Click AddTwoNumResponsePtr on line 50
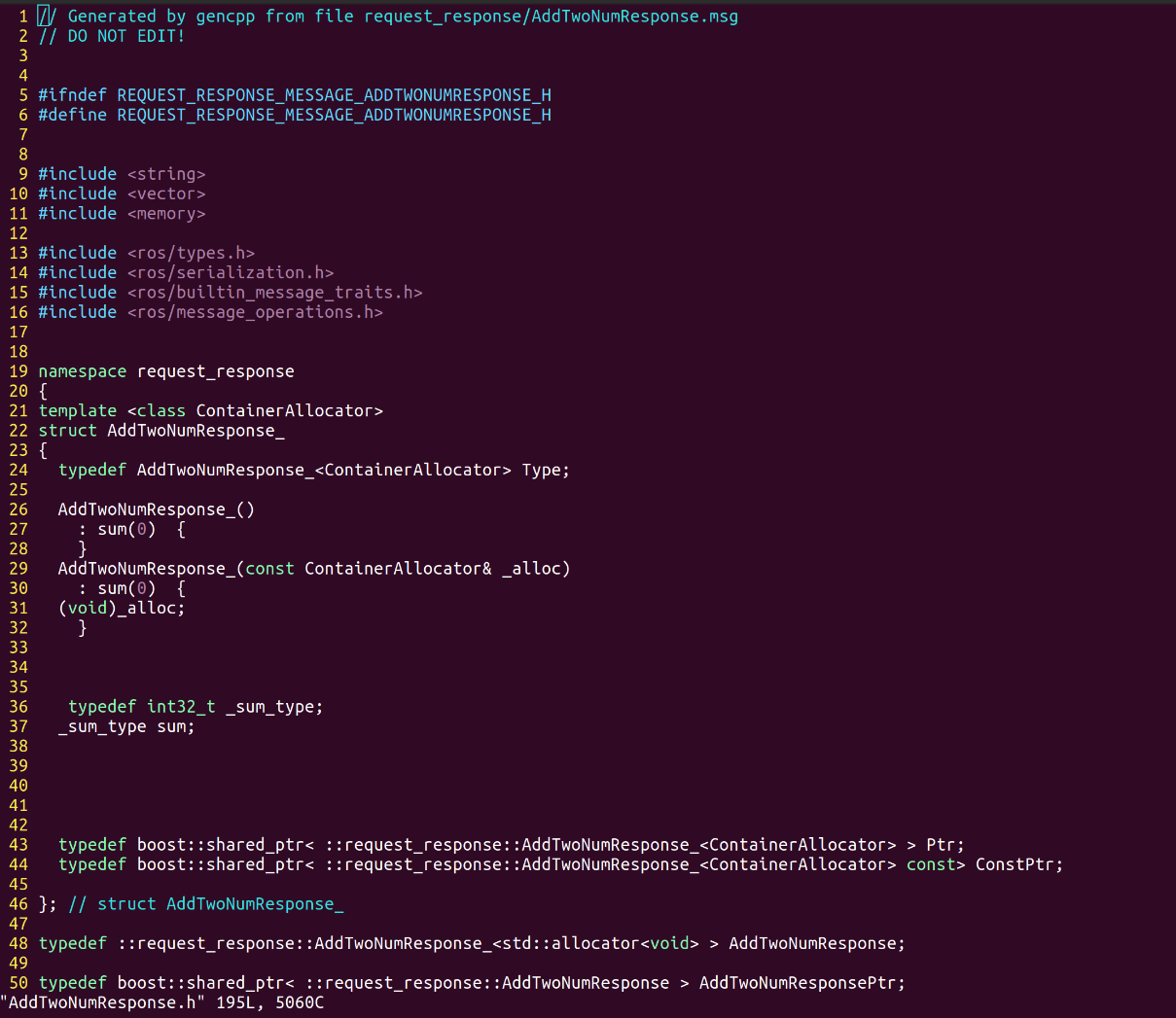 click(x=801, y=983)
